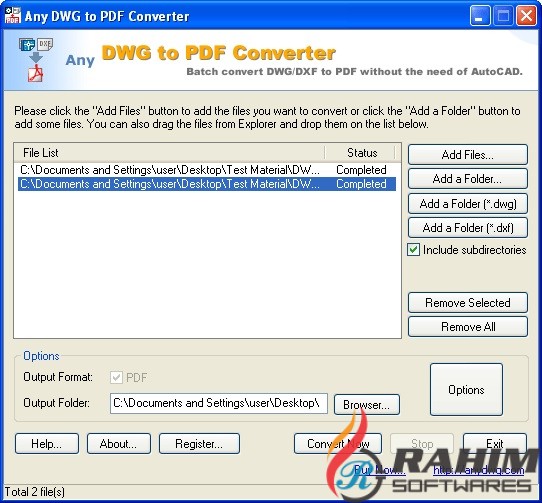Maximize the converter window
542x503 pixels.
click(x=503, y=16)
